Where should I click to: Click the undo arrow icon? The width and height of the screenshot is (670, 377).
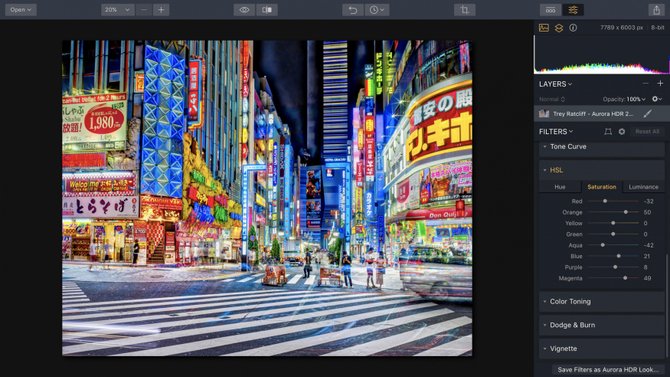353,10
